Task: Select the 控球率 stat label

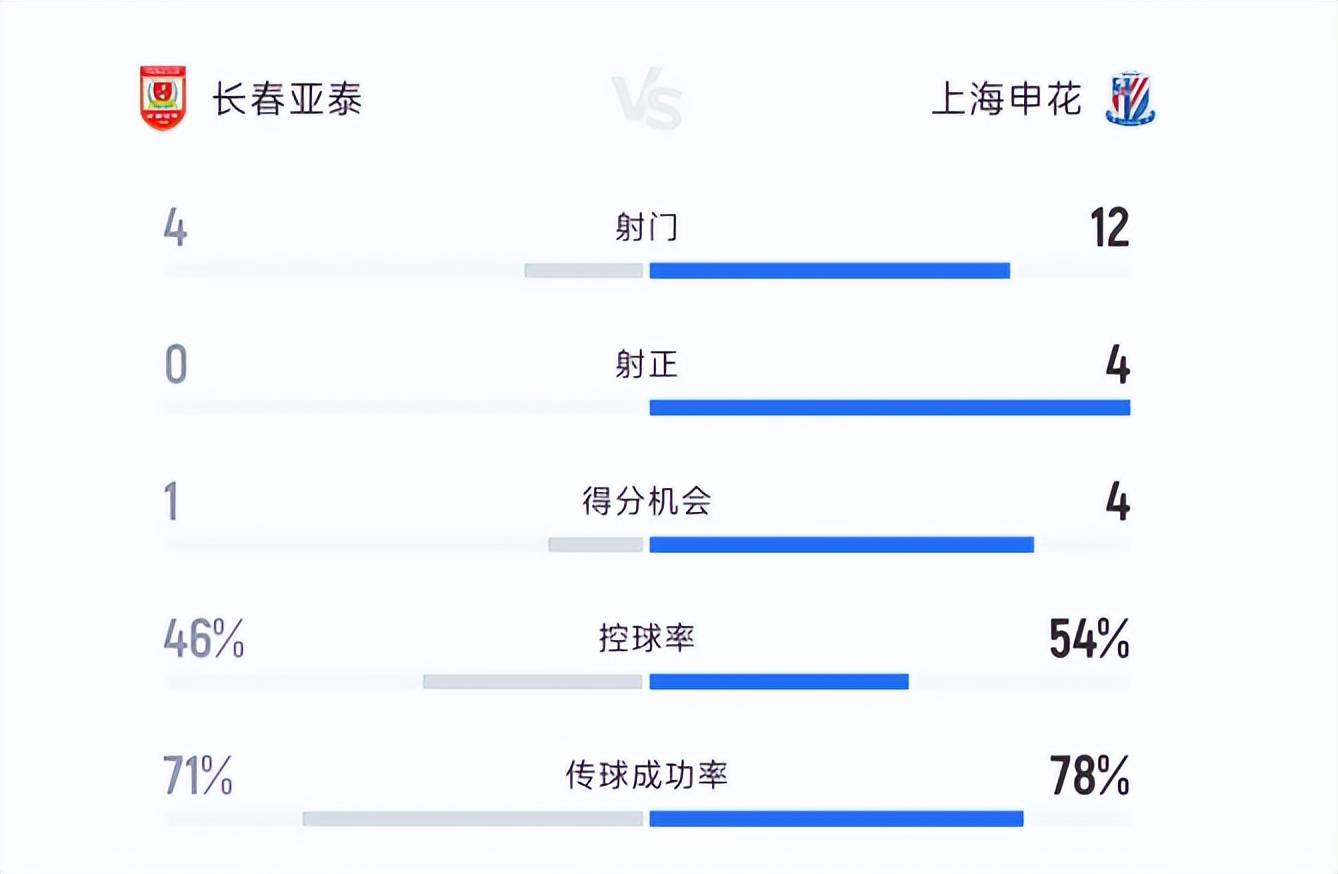Action: [646, 638]
